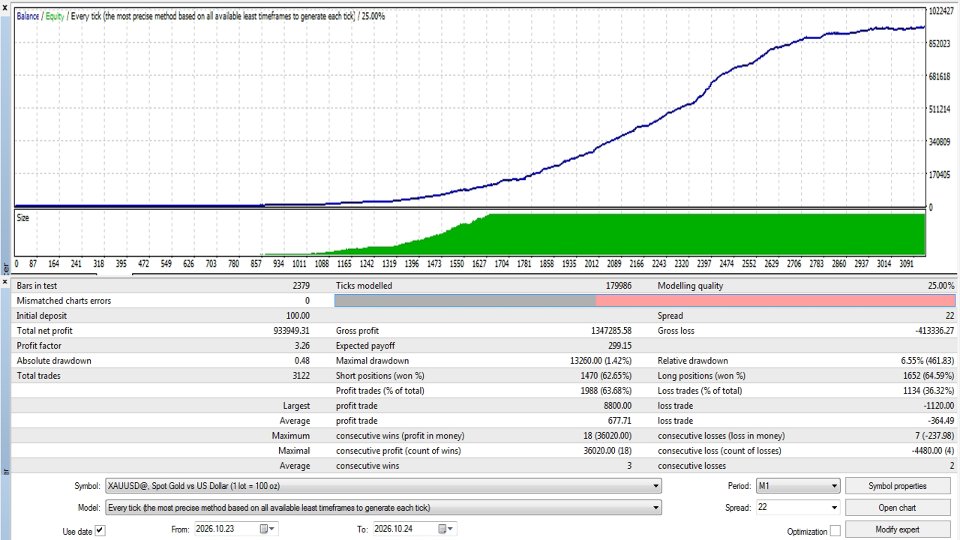Click the green Size histogram area
This screenshot has width=960, height=540.
[x=704, y=234]
